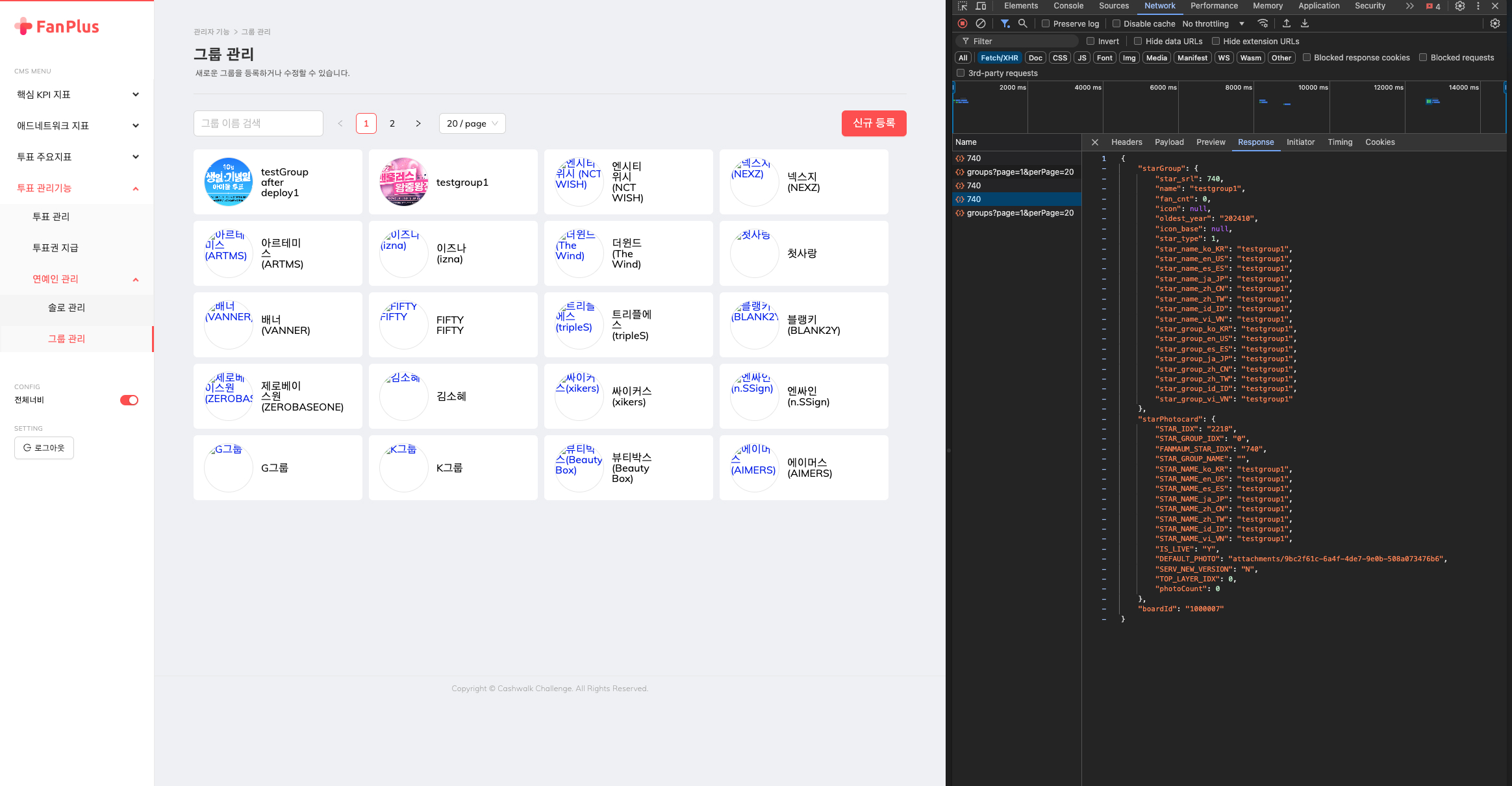Screen dimensions: 1512x786
Task: Go to previous page arrow in pagination
Action: pyautogui.click(x=340, y=123)
